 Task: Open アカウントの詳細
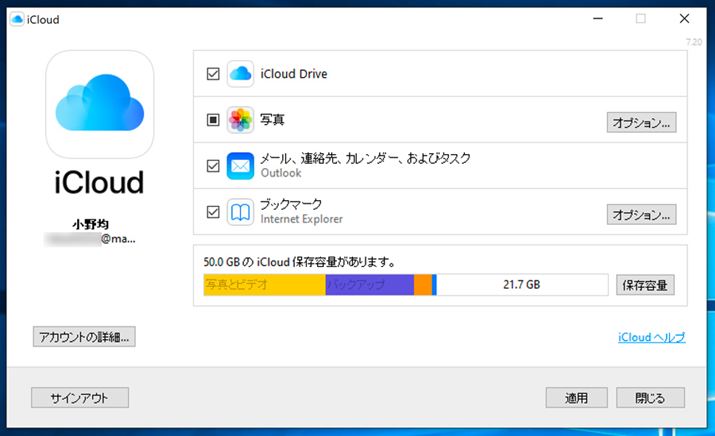[84, 337]
